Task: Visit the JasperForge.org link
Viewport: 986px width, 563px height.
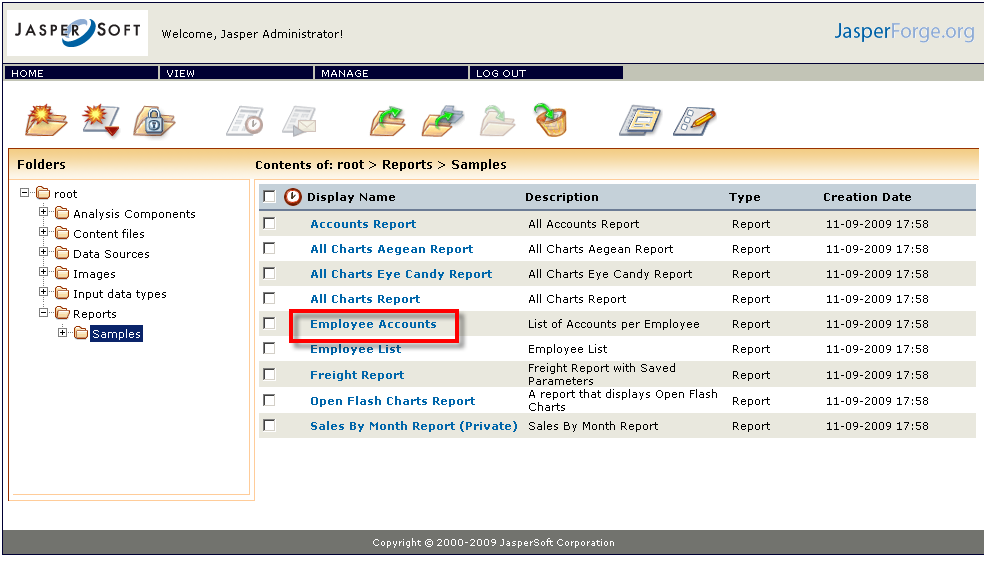Action: click(904, 31)
